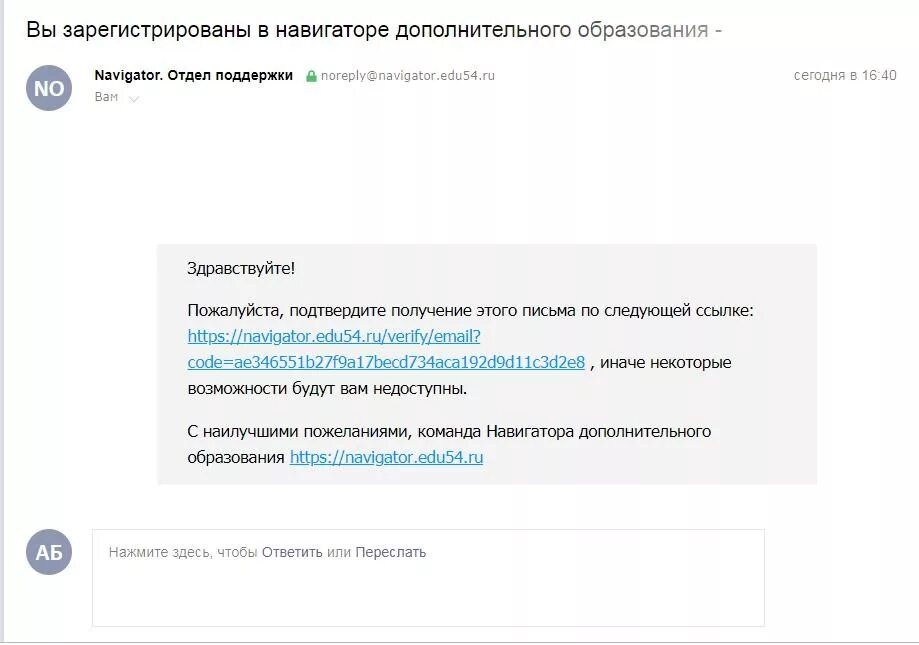This screenshot has width=919, height=645.
Task: Click the сегодня в 16:40 timestamp
Action: click(845, 75)
